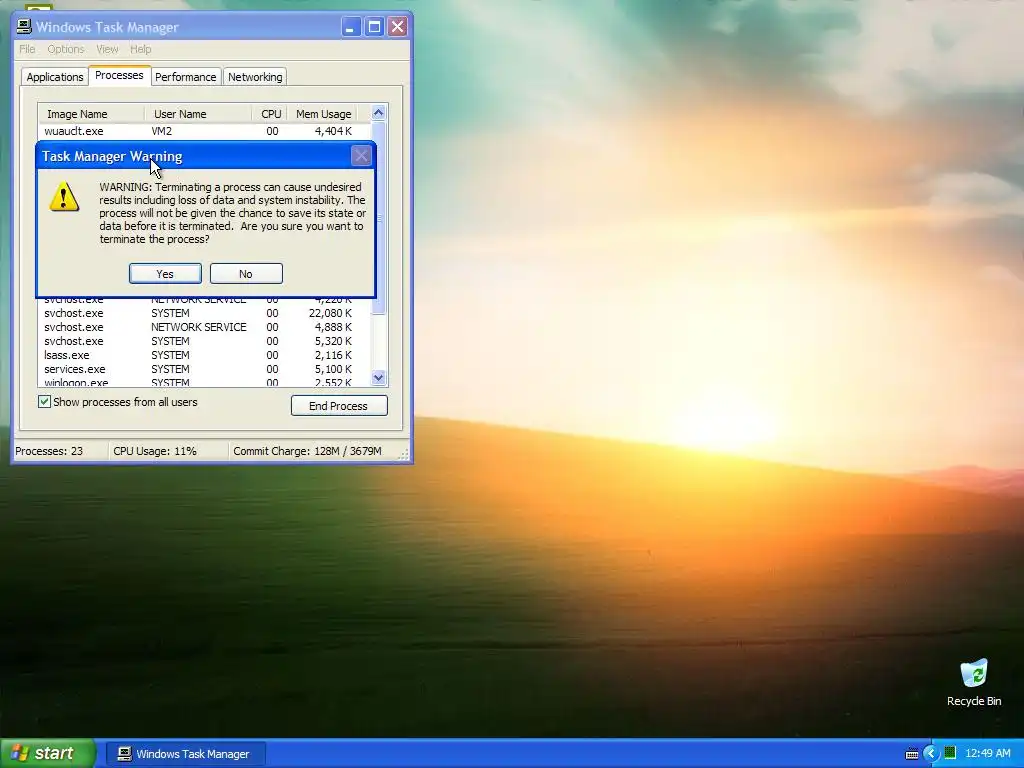Switch to the Applications tab
The image size is (1024, 768).
click(x=55, y=76)
